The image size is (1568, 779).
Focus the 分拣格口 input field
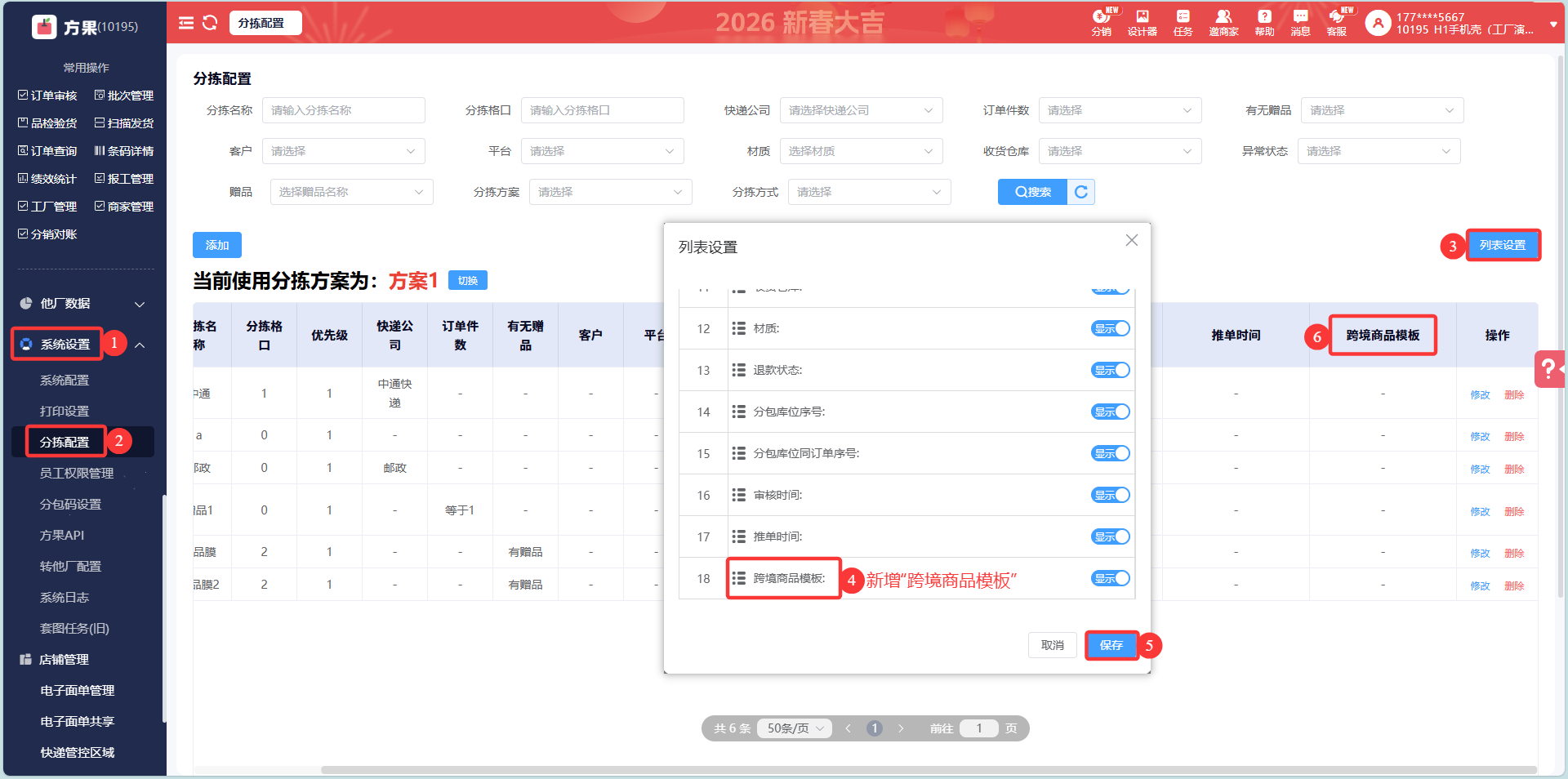[x=602, y=110]
